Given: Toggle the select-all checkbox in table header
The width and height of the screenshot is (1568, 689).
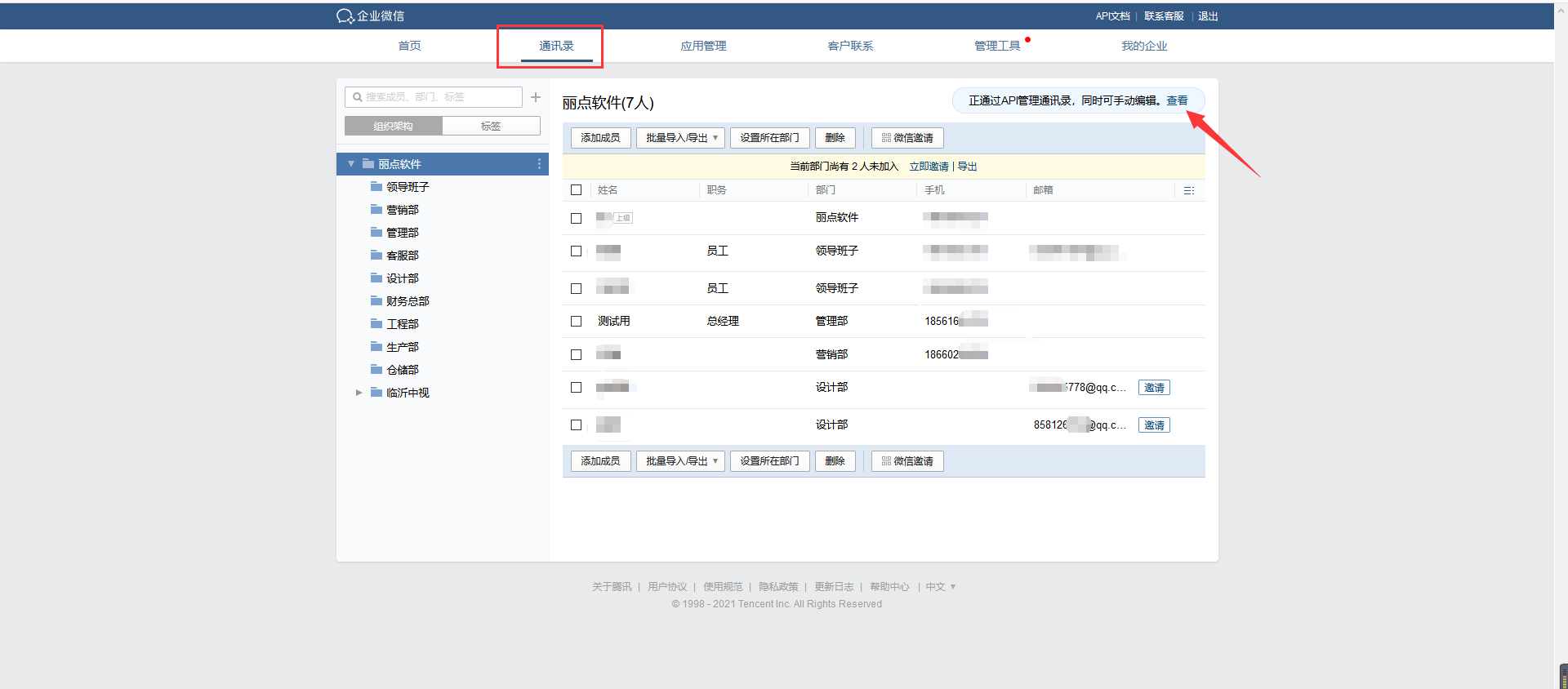Looking at the screenshot, I should [577, 190].
